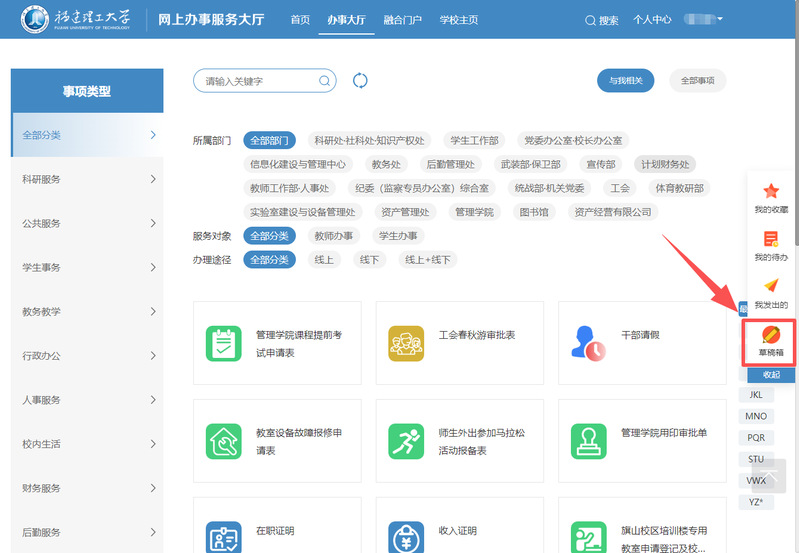
Task: Click magnifier icon in keyword search box
Action: click(x=324, y=81)
